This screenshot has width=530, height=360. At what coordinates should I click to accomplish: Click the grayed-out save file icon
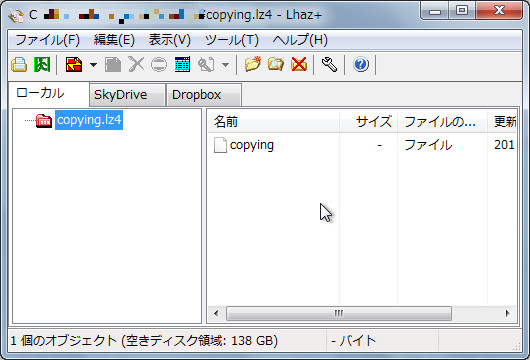113,64
